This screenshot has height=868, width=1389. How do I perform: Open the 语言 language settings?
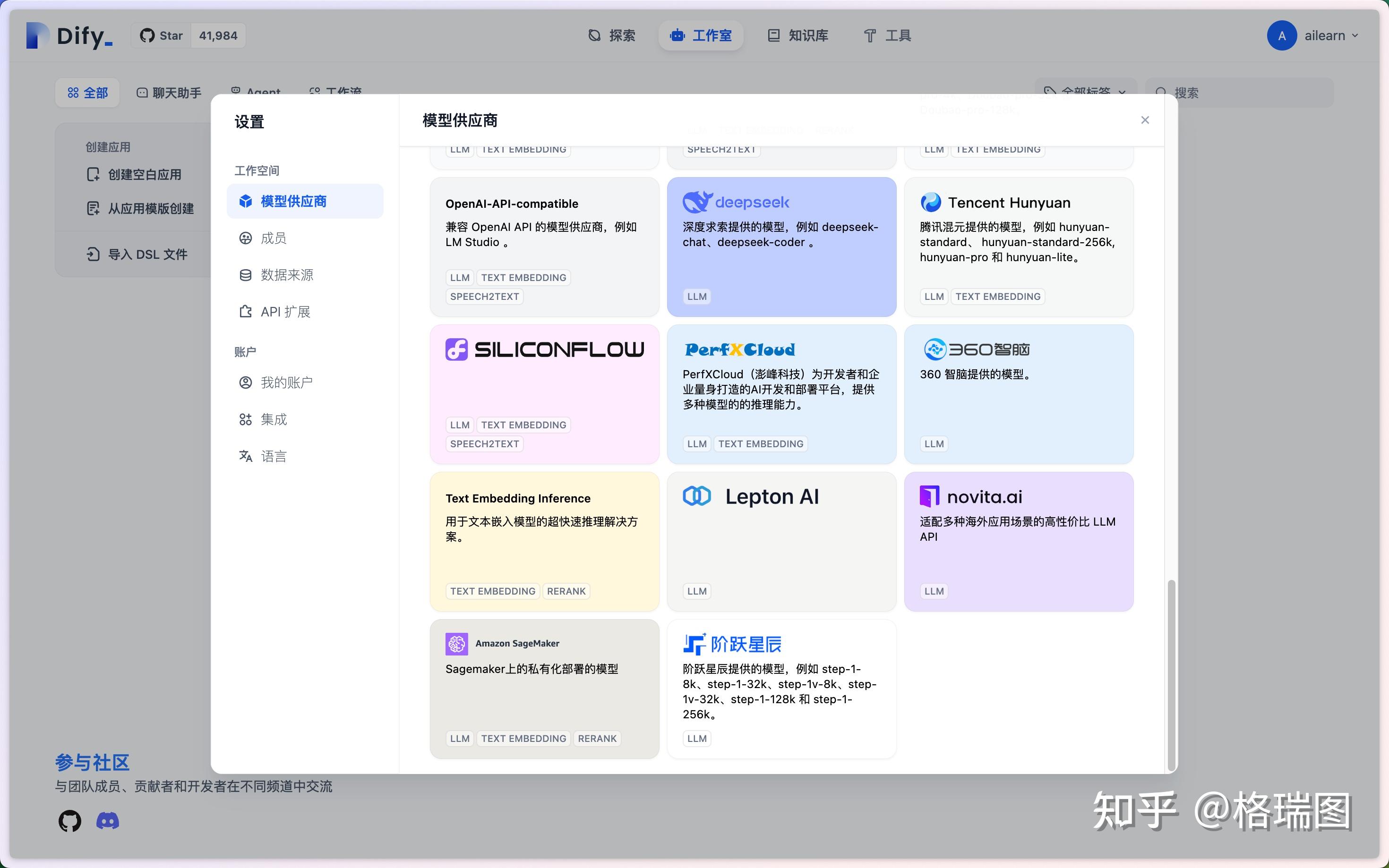coord(274,456)
